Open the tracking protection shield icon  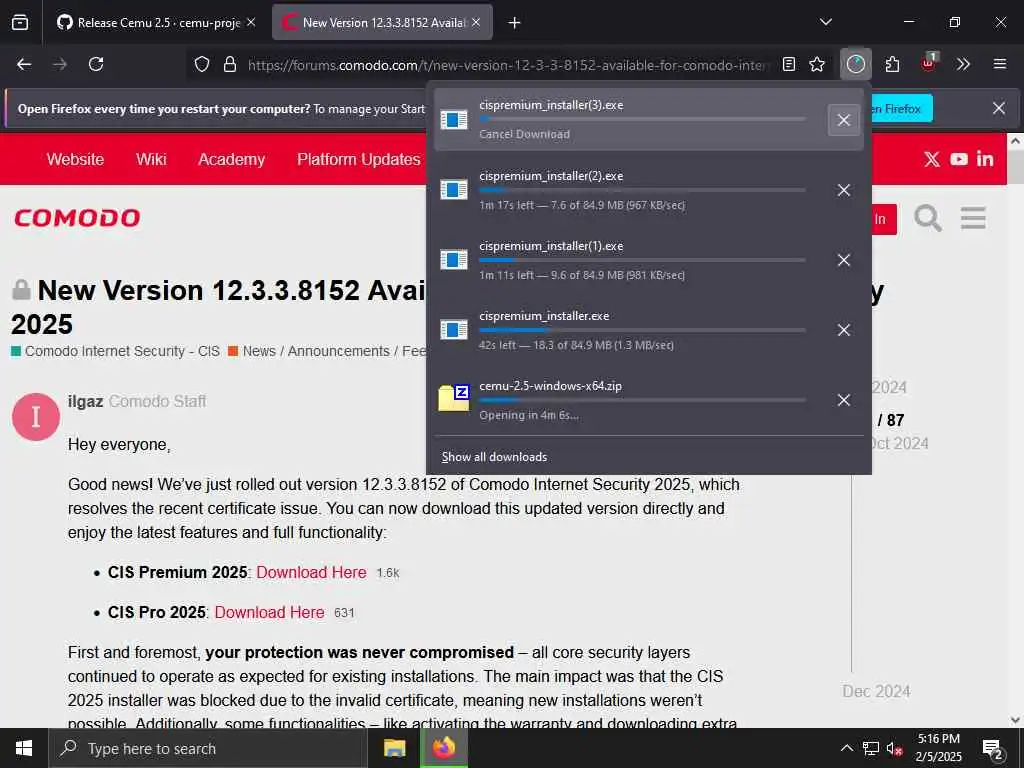pyautogui.click(x=202, y=64)
